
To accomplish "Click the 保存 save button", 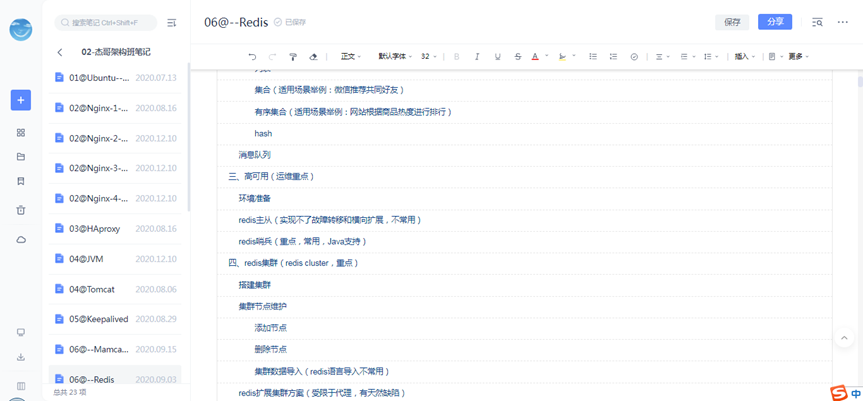I will click(x=732, y=22).
